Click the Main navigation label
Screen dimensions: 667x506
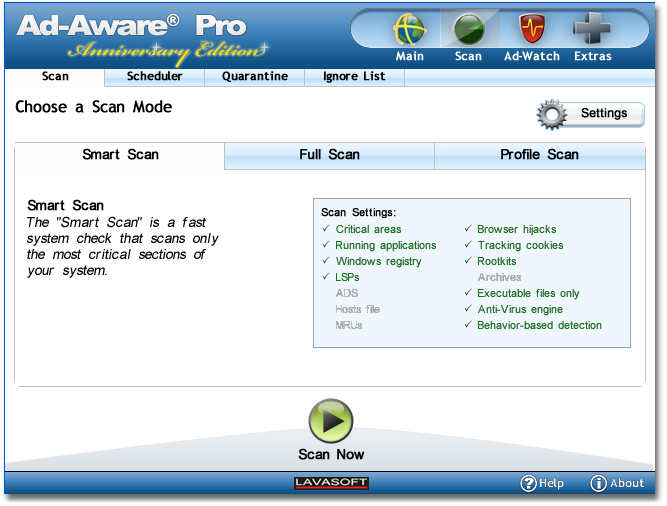[x=410, y=56]
